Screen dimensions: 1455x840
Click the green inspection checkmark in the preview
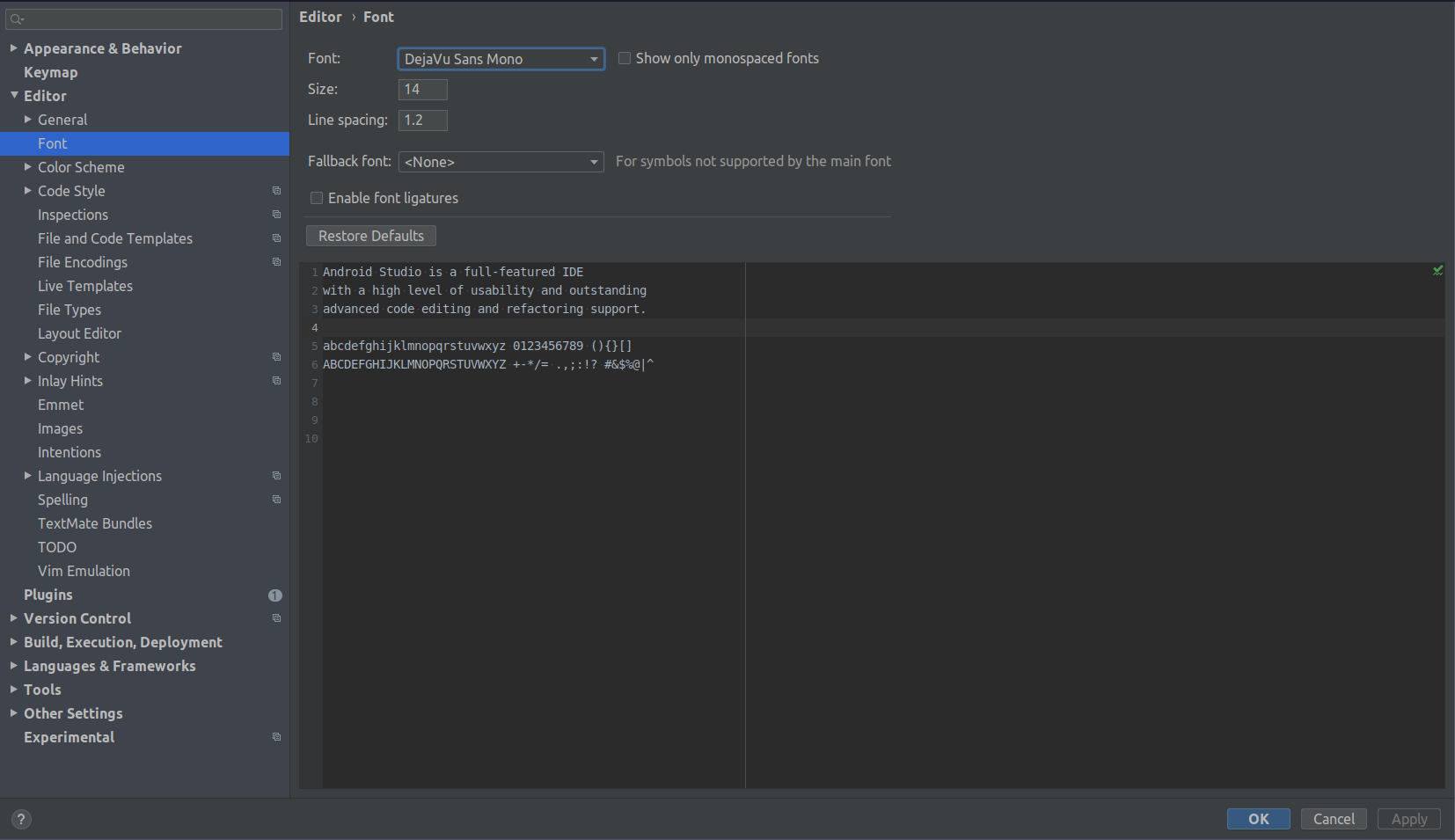click(1437, 270)
